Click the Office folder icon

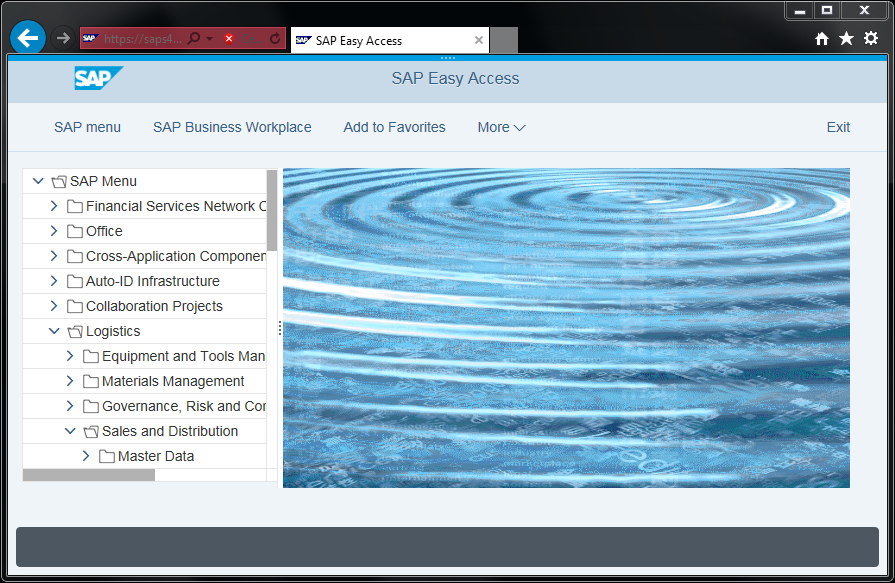pyautogui.click(x=75, y=231)
